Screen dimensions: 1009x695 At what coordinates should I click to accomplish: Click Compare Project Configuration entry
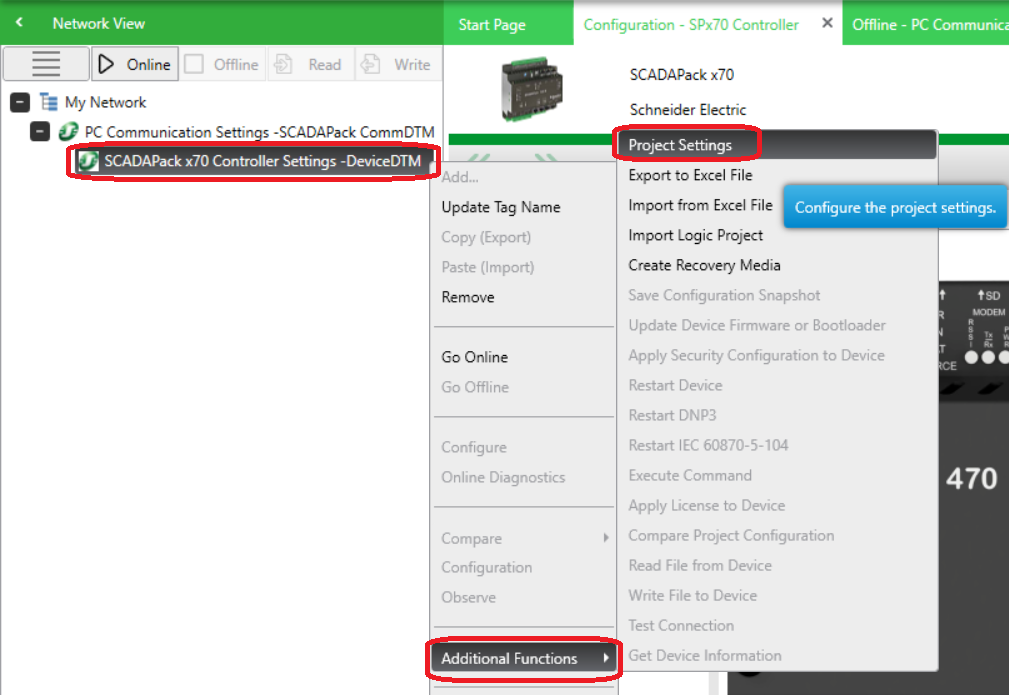pos(777,535)
